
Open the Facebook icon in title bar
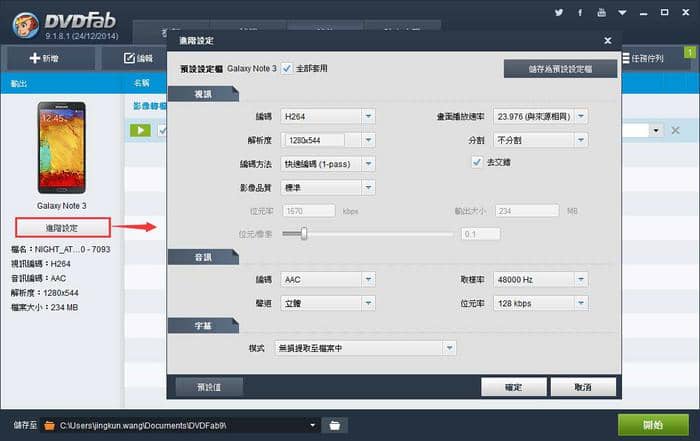[580, 12]
